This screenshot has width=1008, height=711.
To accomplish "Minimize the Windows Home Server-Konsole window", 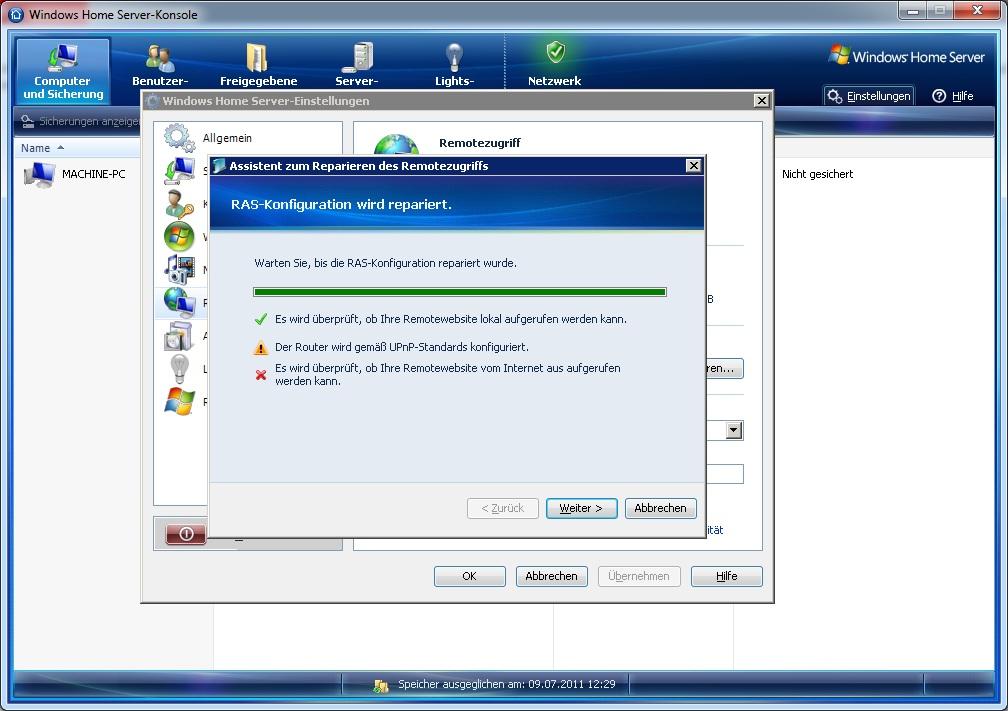I will pyautogui.click(x=913, y=10).
